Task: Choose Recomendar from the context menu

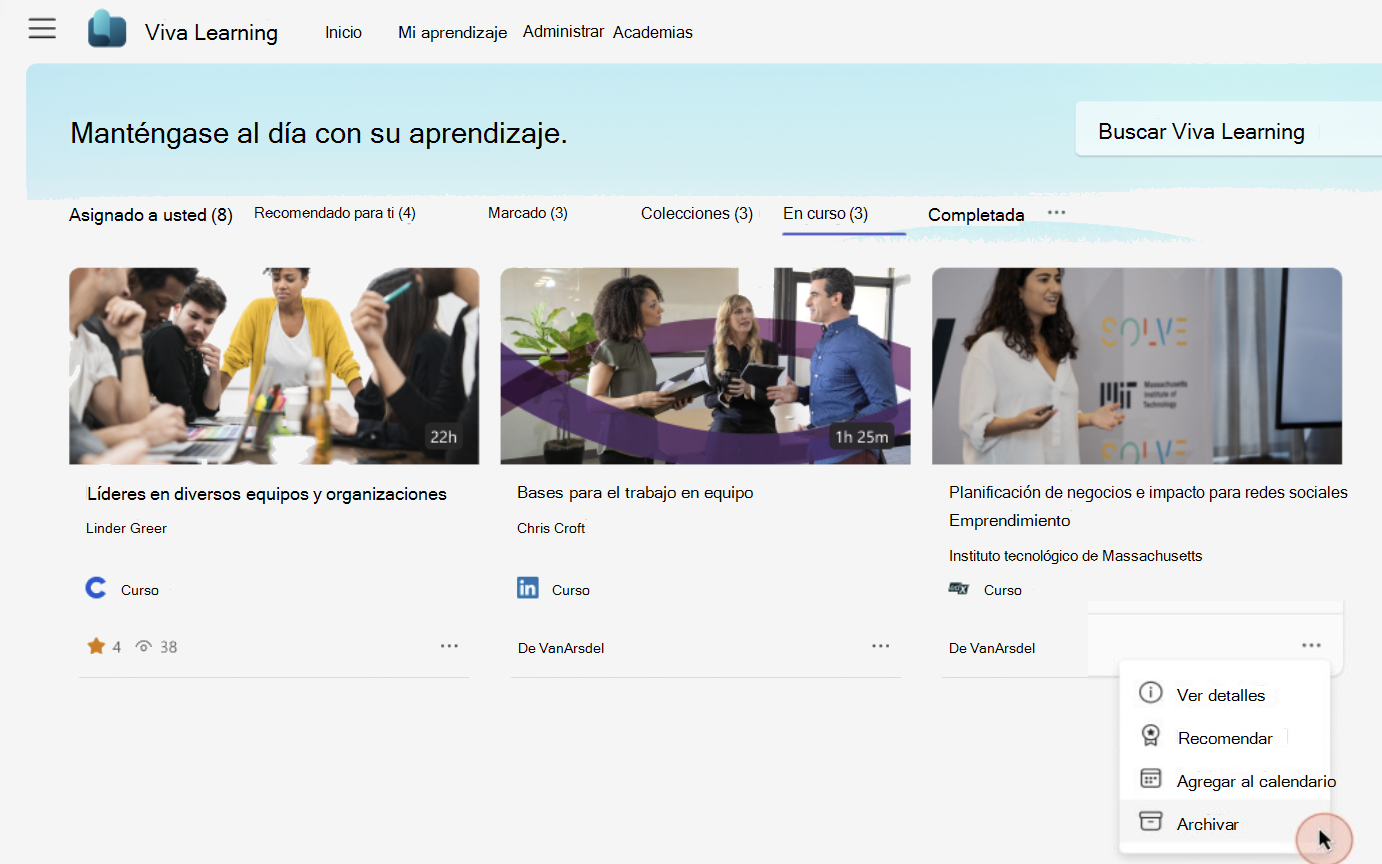Action: 1224,737
